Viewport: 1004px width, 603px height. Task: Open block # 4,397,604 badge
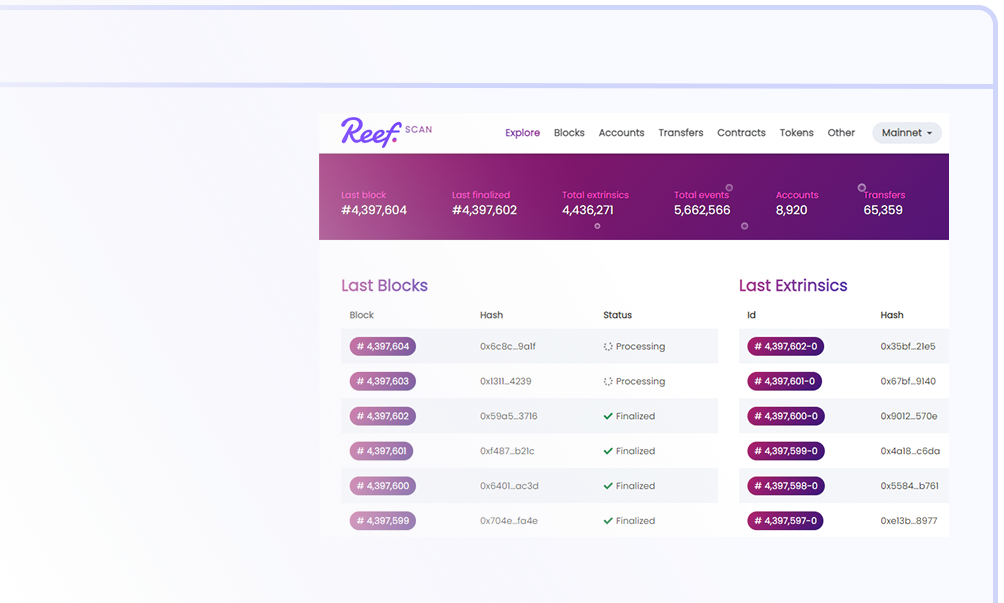pyautogui.click(x=382, y=346)
